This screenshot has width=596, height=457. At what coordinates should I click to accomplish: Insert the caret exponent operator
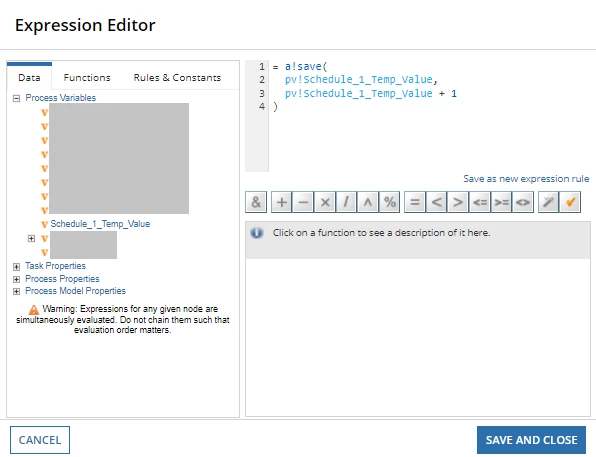point(368,202)
